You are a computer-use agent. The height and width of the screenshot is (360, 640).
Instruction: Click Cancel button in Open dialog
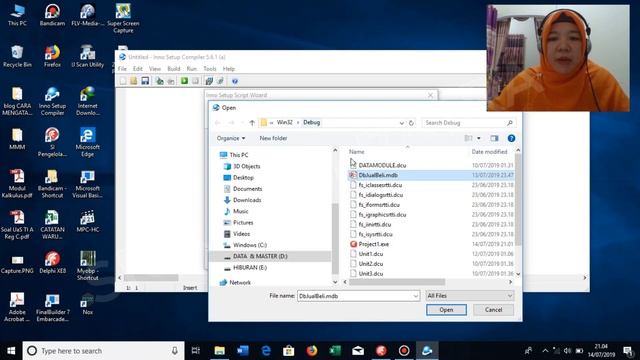pyautogui.click(x=493, y=310)
